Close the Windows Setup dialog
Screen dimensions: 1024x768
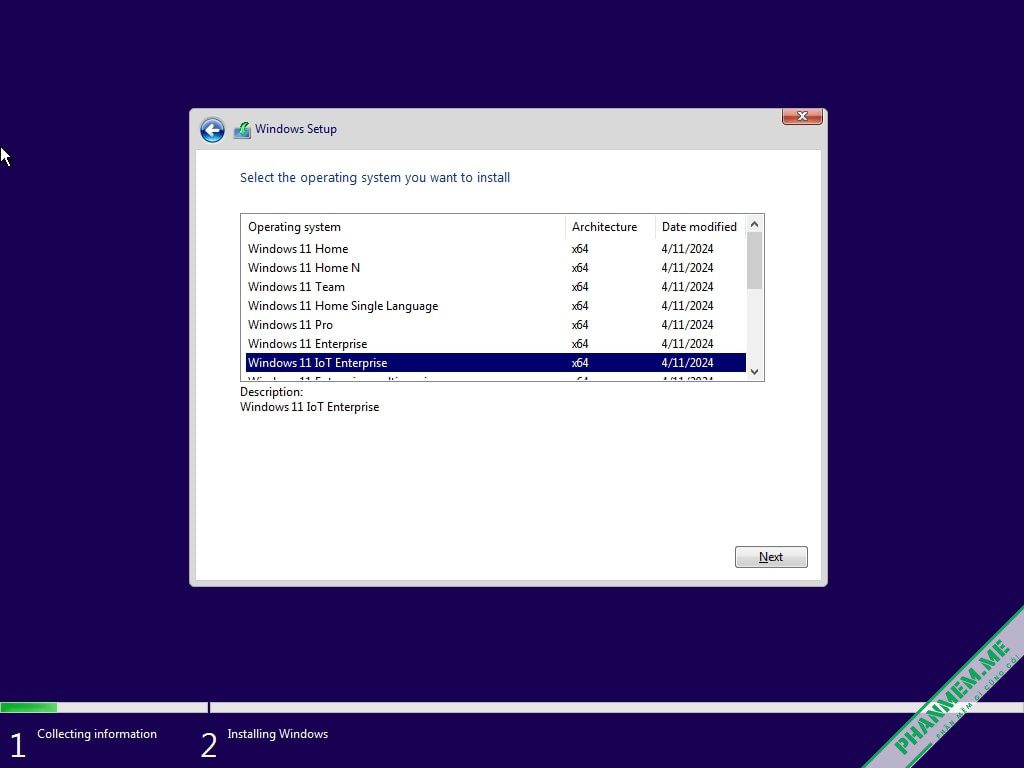pyautogui.click(x=802, y=116)
